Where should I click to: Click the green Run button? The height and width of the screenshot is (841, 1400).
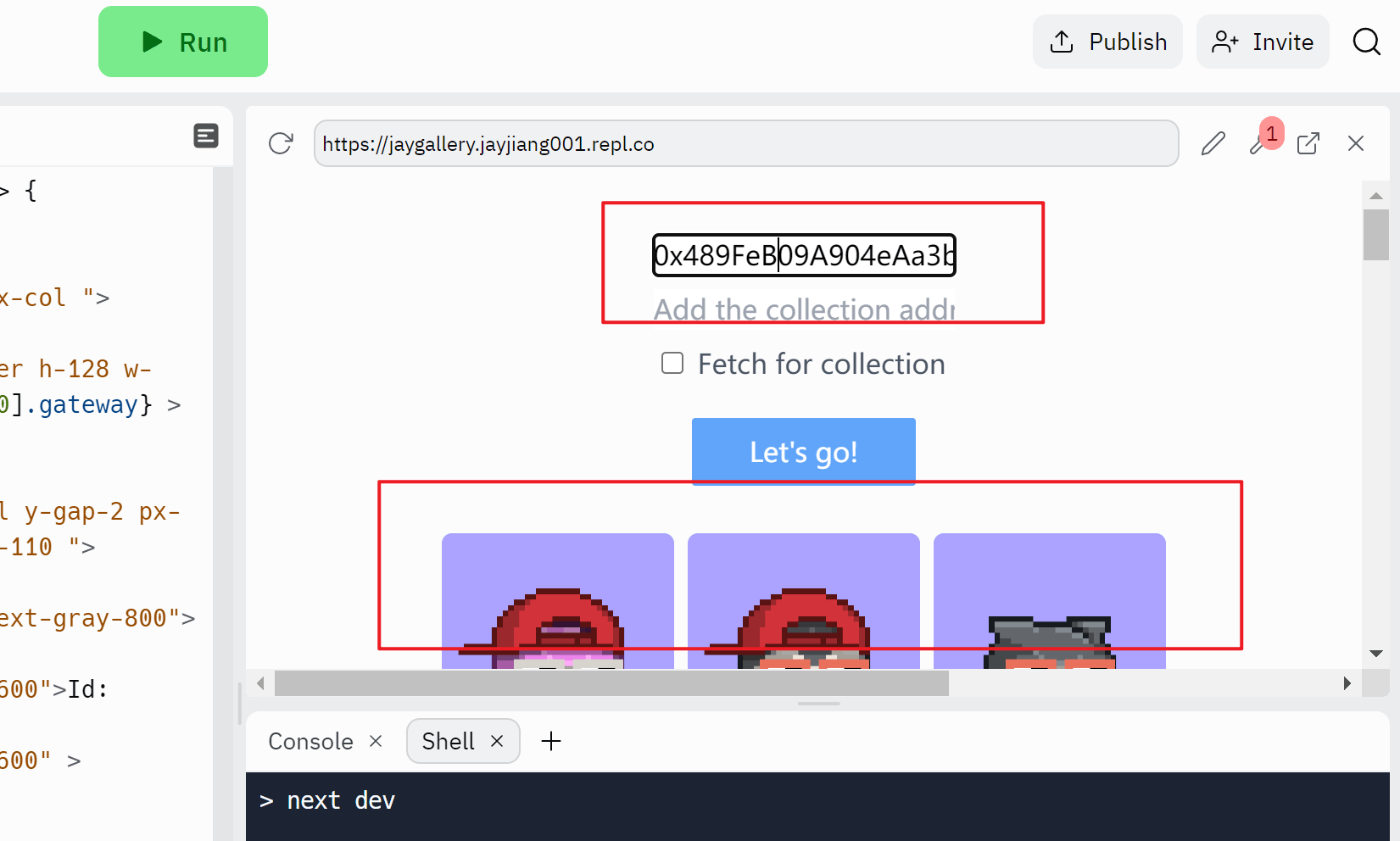coord(183,42)
